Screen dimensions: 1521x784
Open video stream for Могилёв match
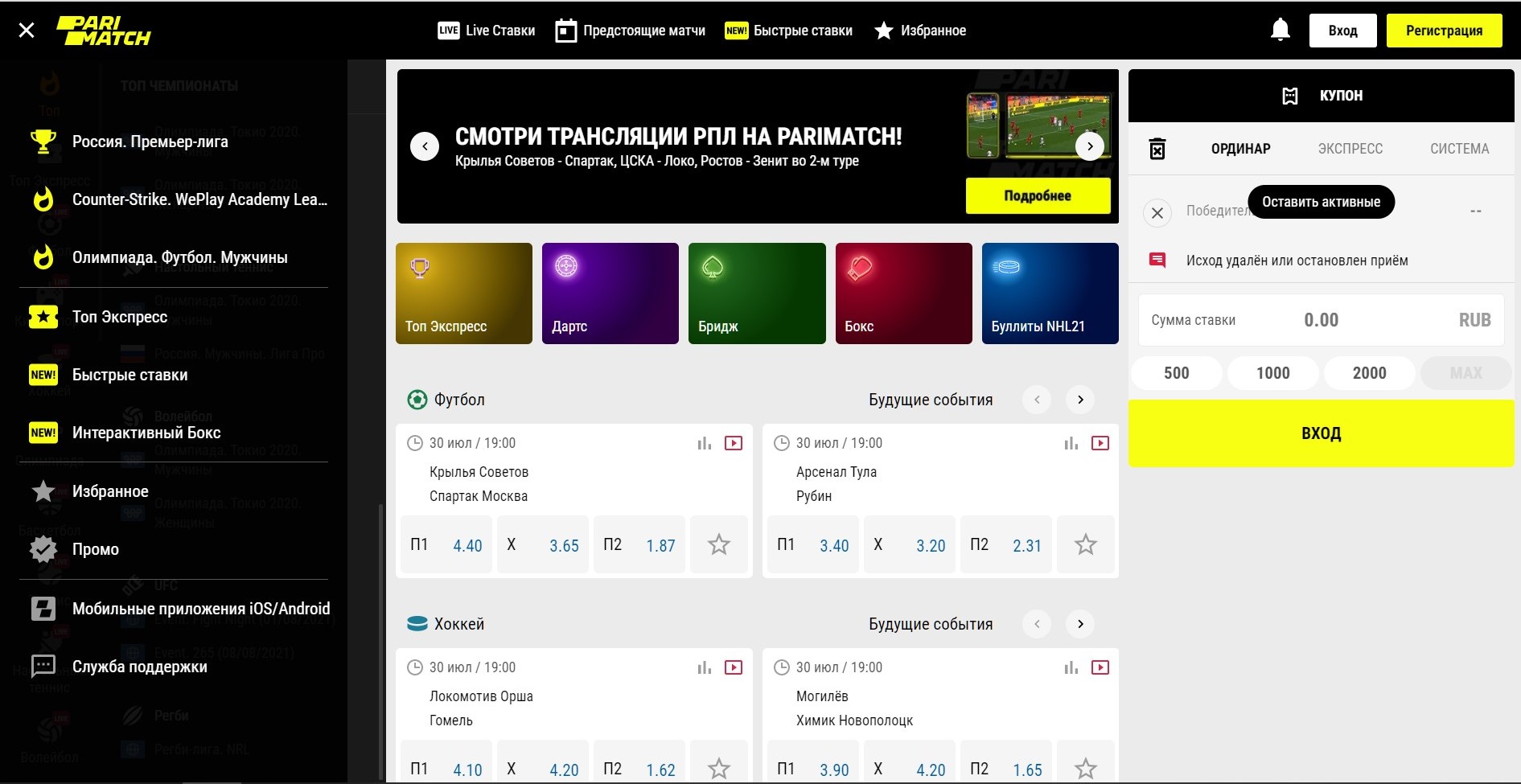pyautogui.click(x=1100, y=667)
